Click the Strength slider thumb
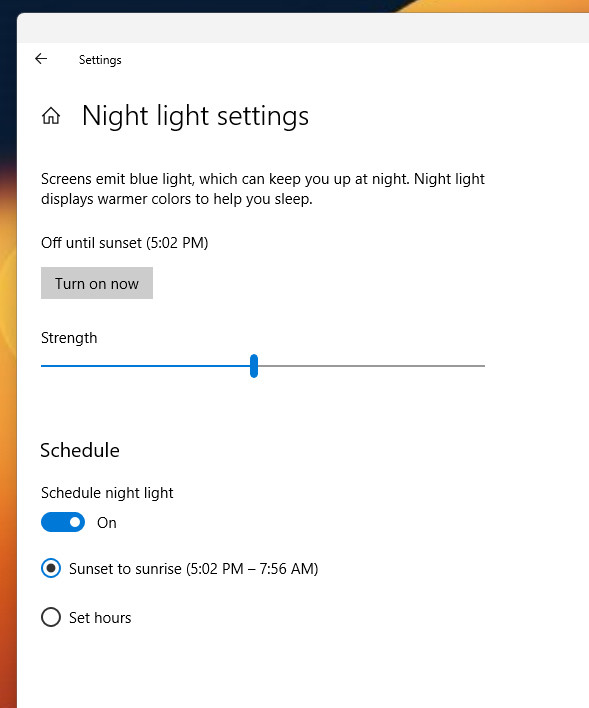The image size is (589, 708). coord(254,366)
